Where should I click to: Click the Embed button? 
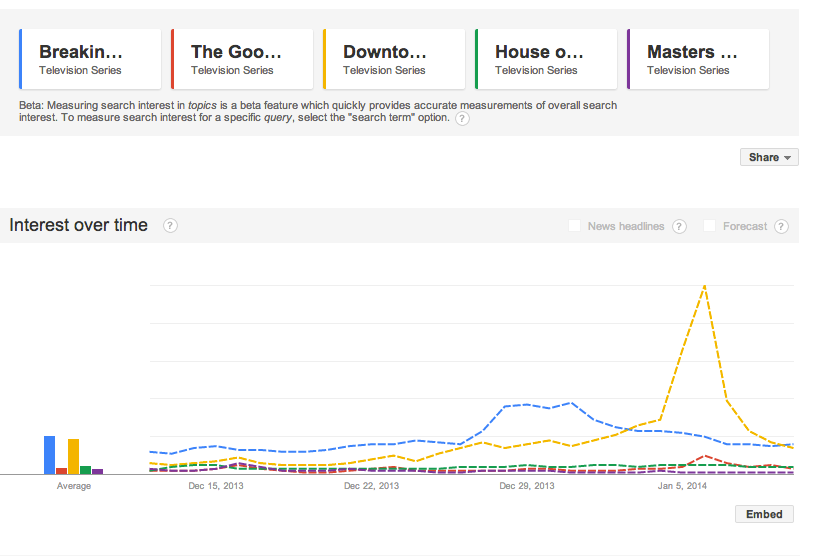point(764,514)
